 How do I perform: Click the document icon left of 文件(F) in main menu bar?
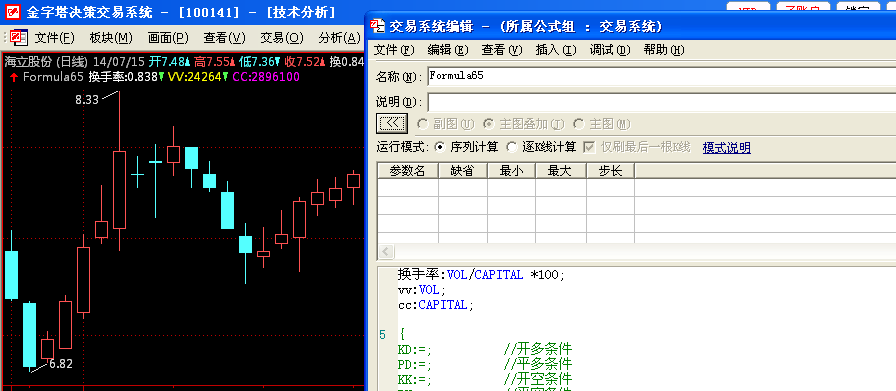[x=19, y=38]
